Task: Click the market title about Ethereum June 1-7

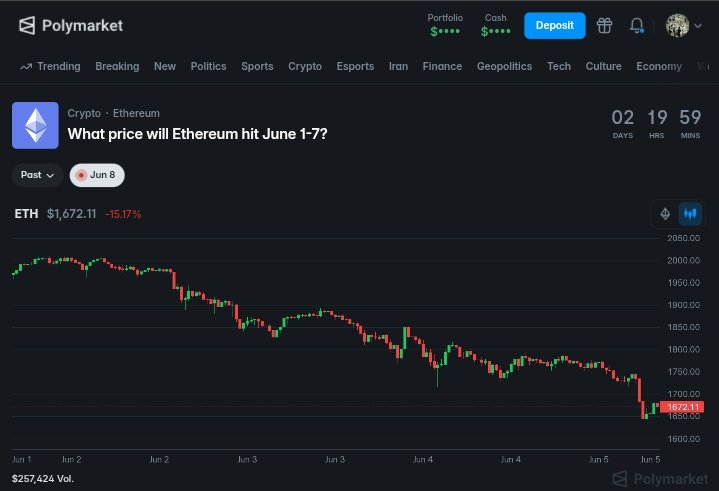Action: (198, 134)
